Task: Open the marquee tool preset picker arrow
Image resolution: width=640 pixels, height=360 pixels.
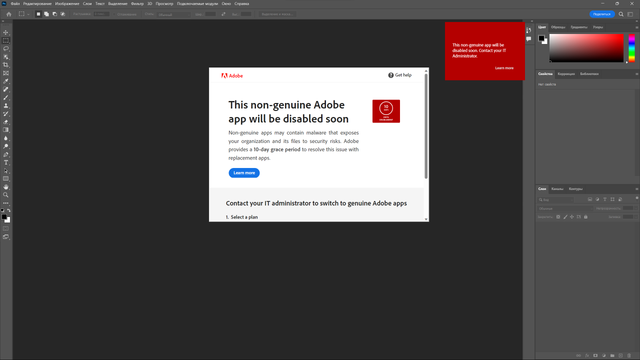Action: coord(28,14)
